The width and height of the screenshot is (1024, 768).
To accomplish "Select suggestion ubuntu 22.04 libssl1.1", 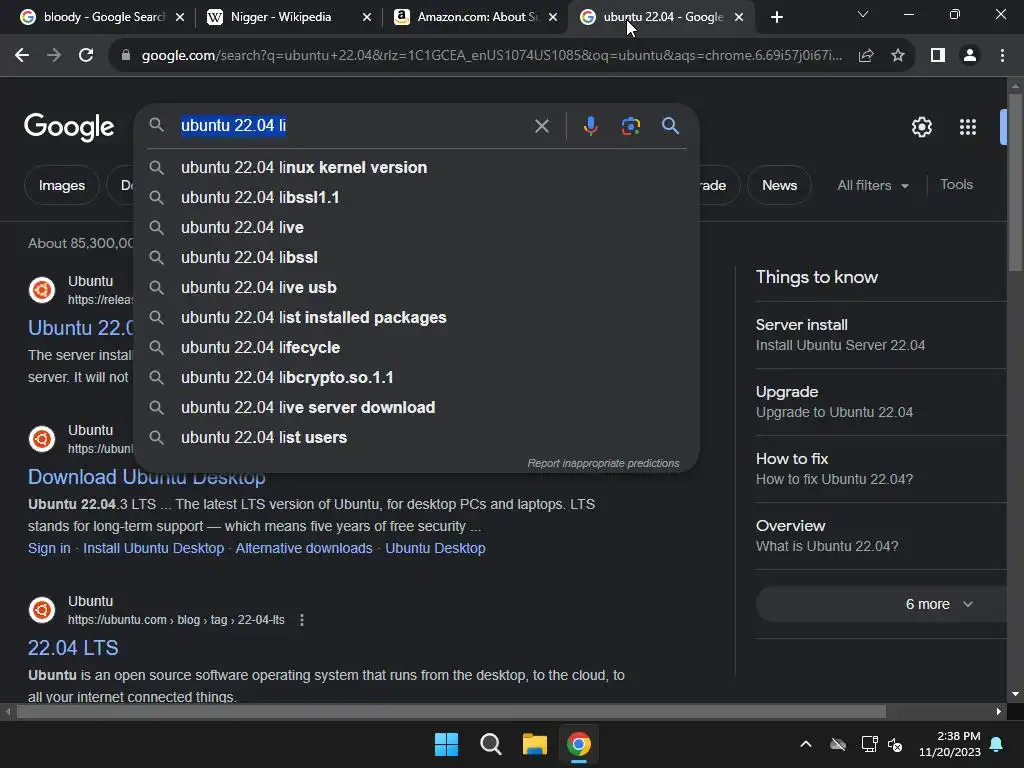I will pos(416,197).
